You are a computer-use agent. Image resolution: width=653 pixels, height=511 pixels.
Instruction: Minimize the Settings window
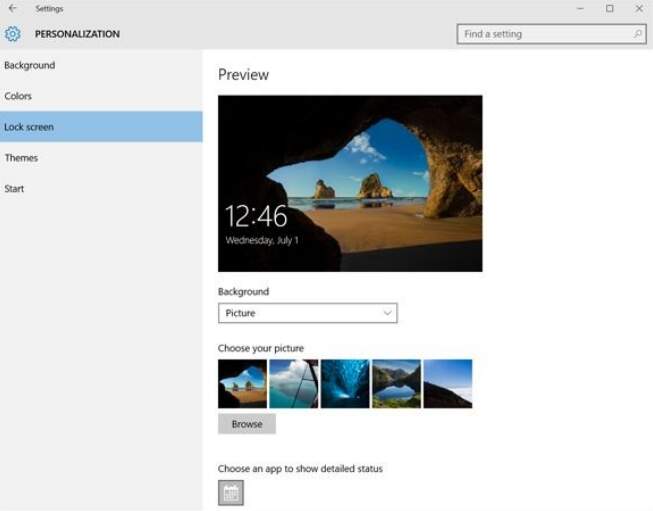[x=581, y=9]
